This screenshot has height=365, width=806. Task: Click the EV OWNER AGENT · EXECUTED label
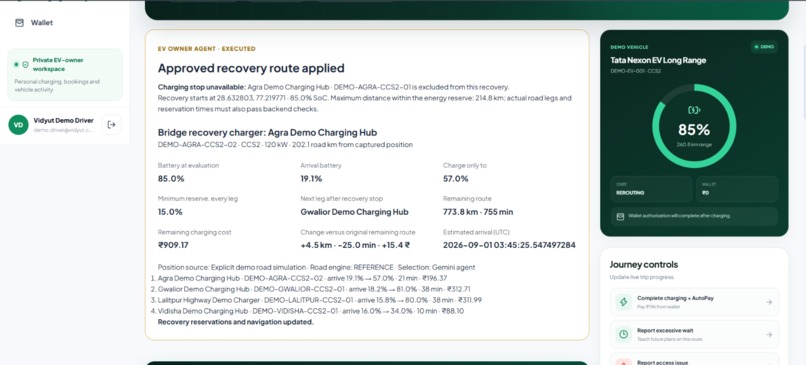click(207, 49)
